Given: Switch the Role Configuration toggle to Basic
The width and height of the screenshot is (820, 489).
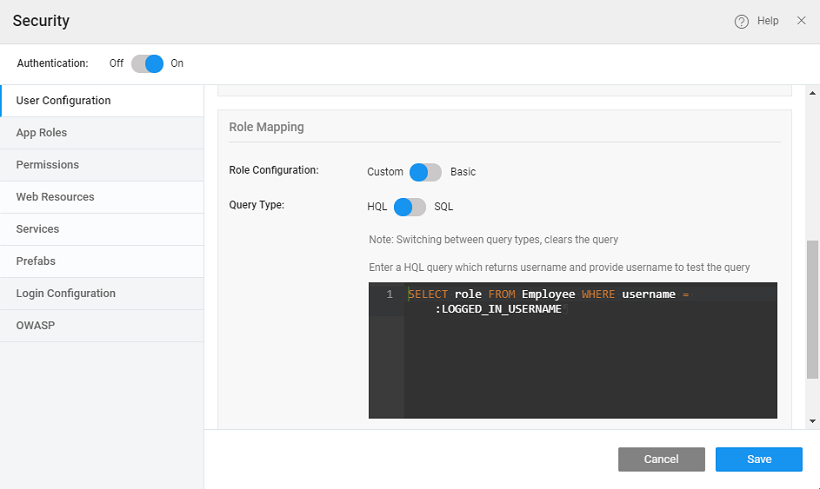Looking at the screenshot, I should [424, 172].
